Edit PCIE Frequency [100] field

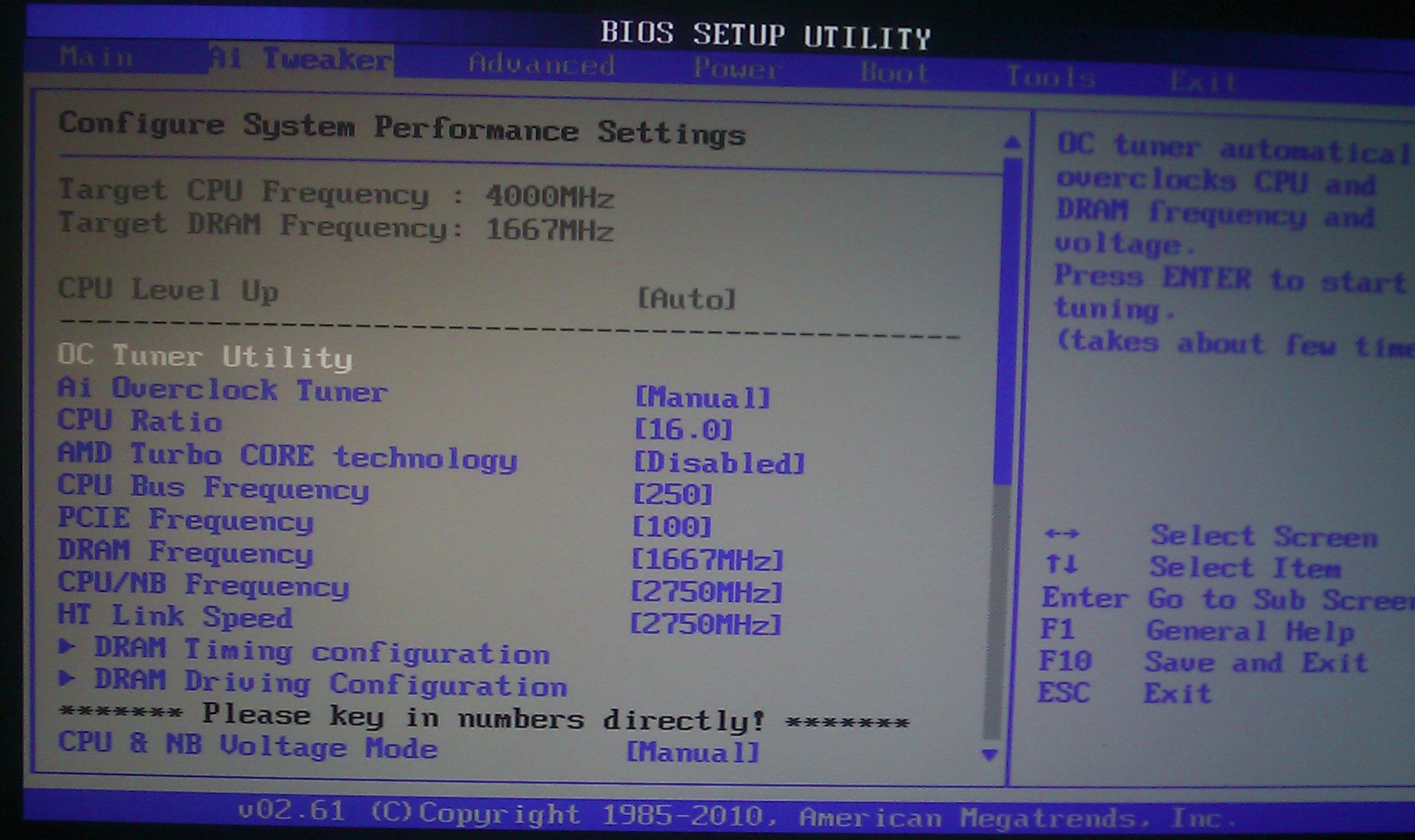pyautogui.click(x=672, y=527)
